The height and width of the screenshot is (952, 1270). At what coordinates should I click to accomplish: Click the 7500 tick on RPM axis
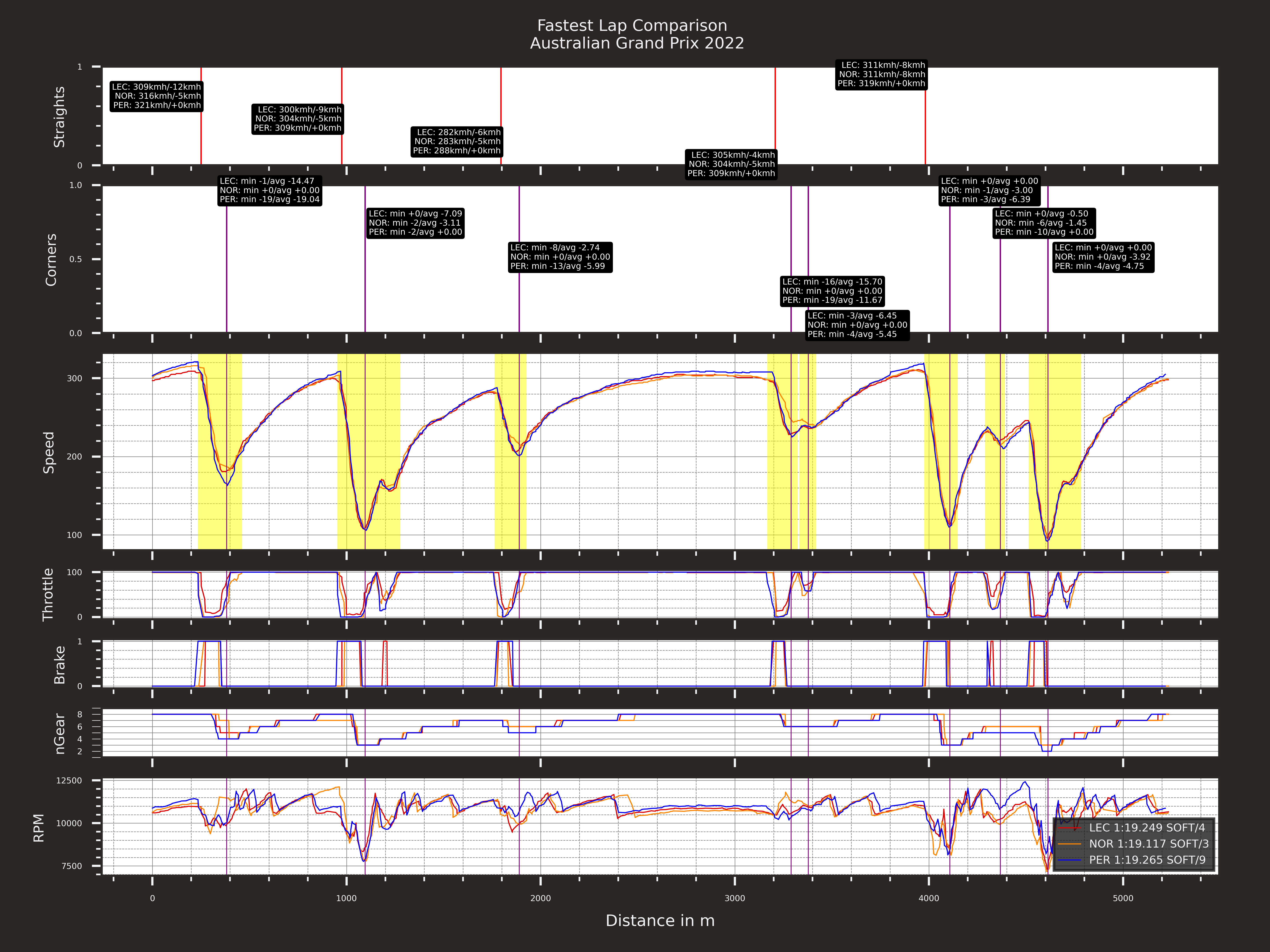pos(72,866)
